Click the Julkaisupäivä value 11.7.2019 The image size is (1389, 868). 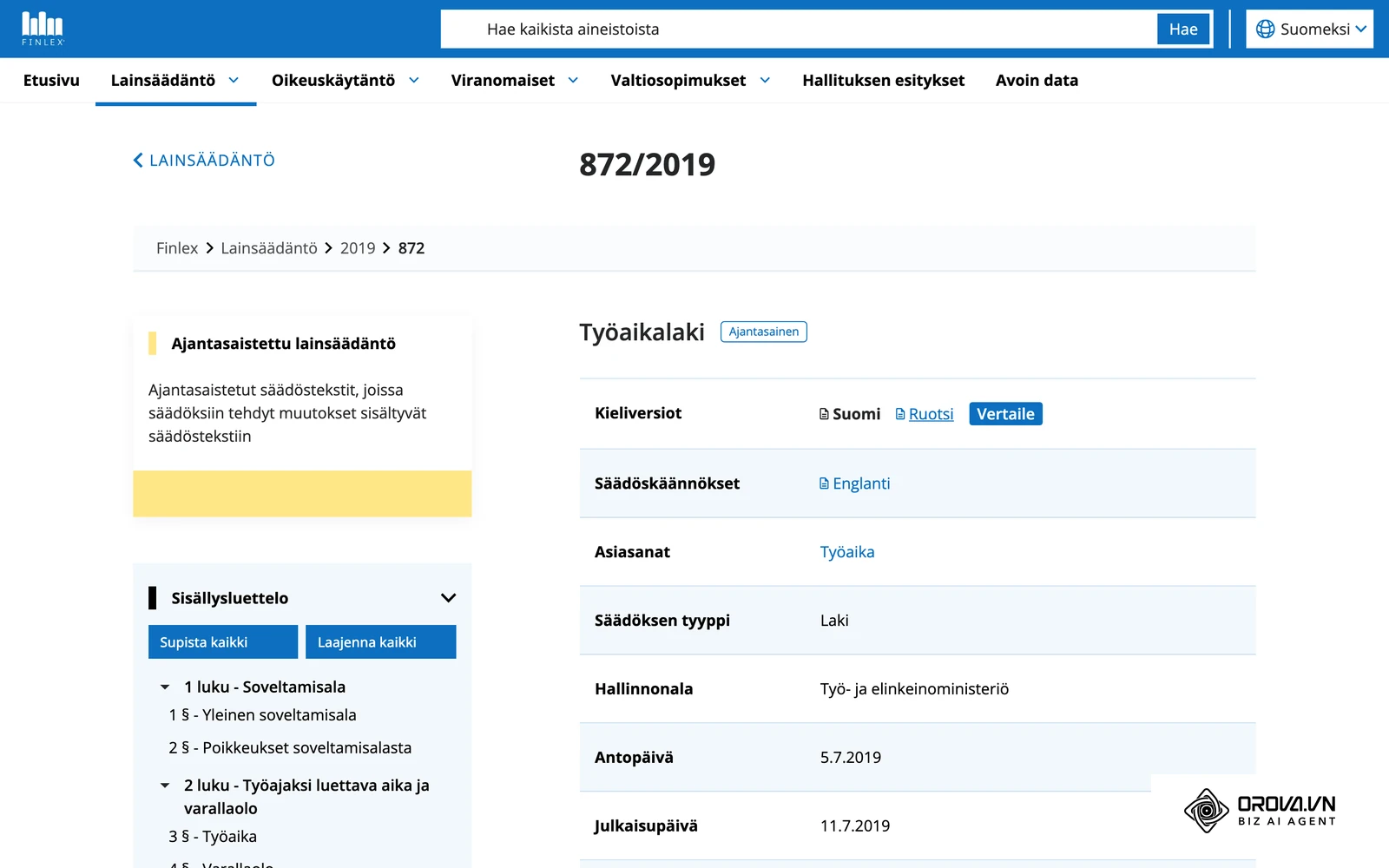(x=855, y=826)
